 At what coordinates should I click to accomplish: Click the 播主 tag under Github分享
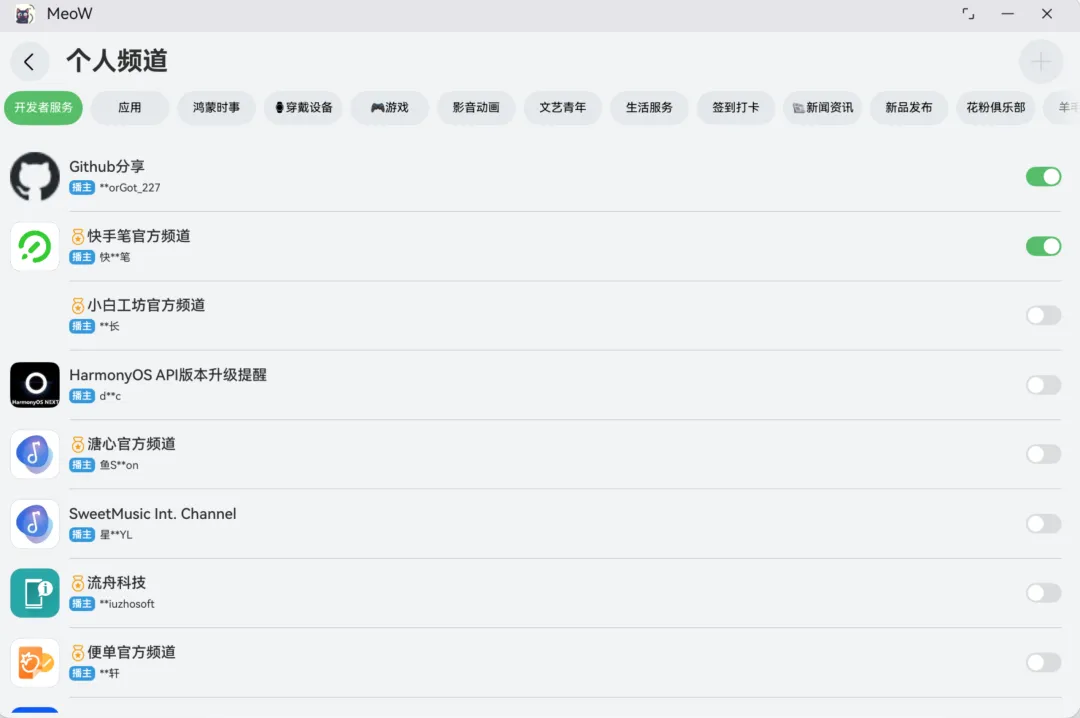point(82,187)
